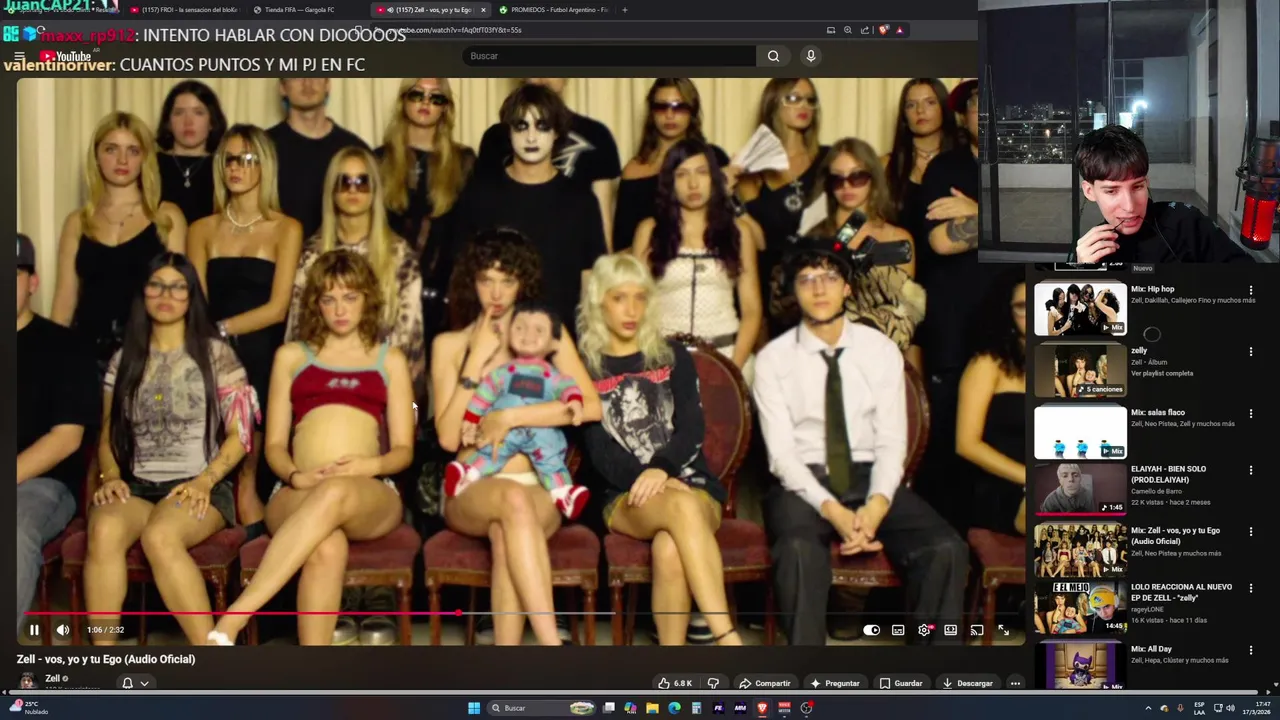
Task: Seek on the red video progress bar
Action: click(x=520, y=612)
